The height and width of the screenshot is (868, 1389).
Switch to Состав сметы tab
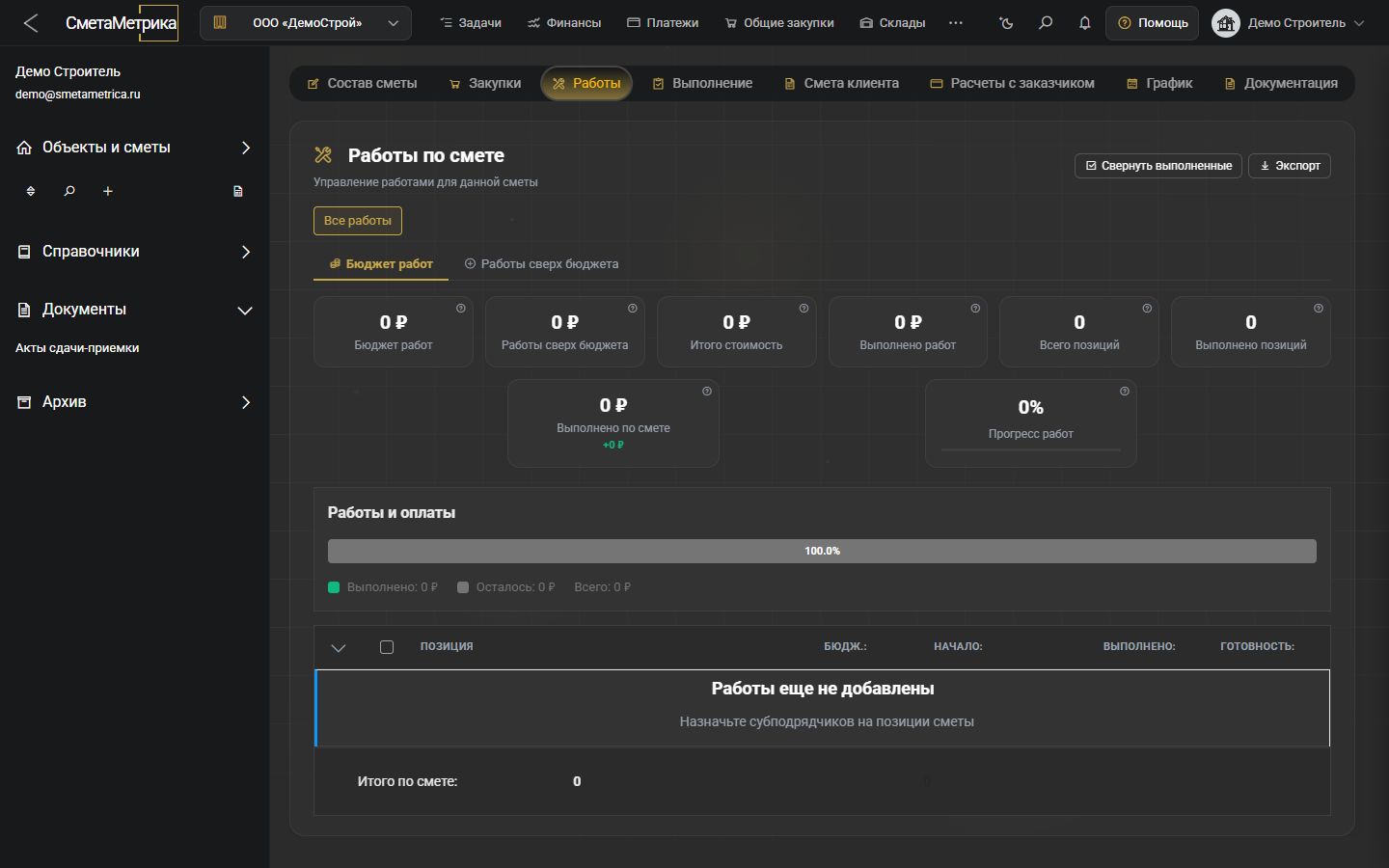[x=363, y=84]
